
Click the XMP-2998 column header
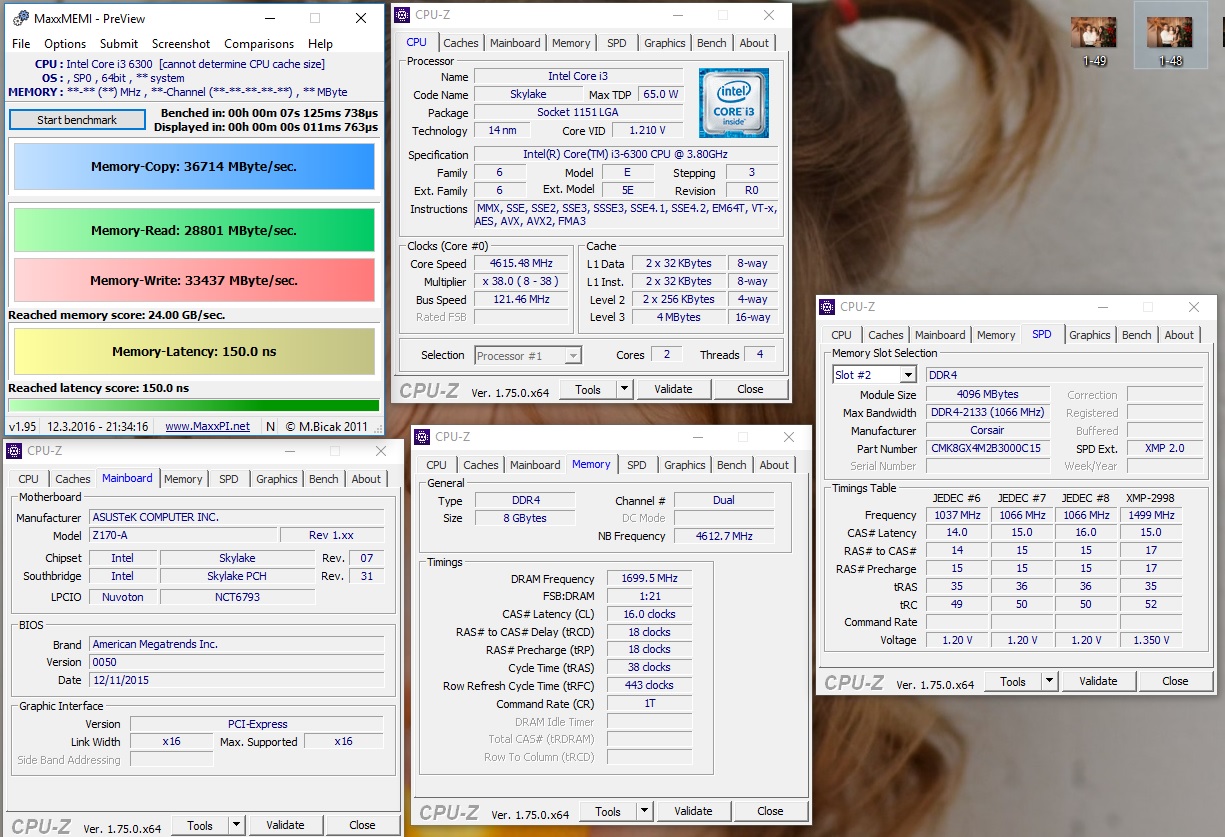[1151, 498]
